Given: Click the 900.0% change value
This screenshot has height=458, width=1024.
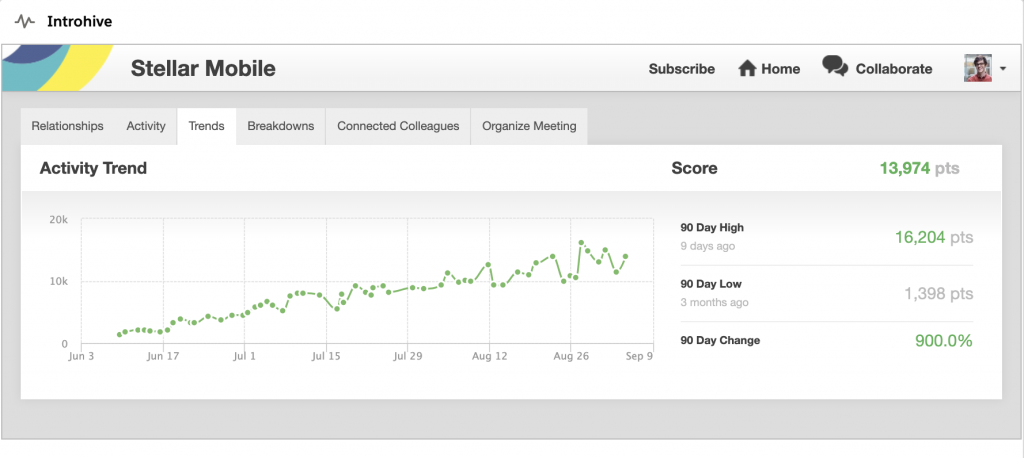Looking at the screenshot, I should [944, 340].
